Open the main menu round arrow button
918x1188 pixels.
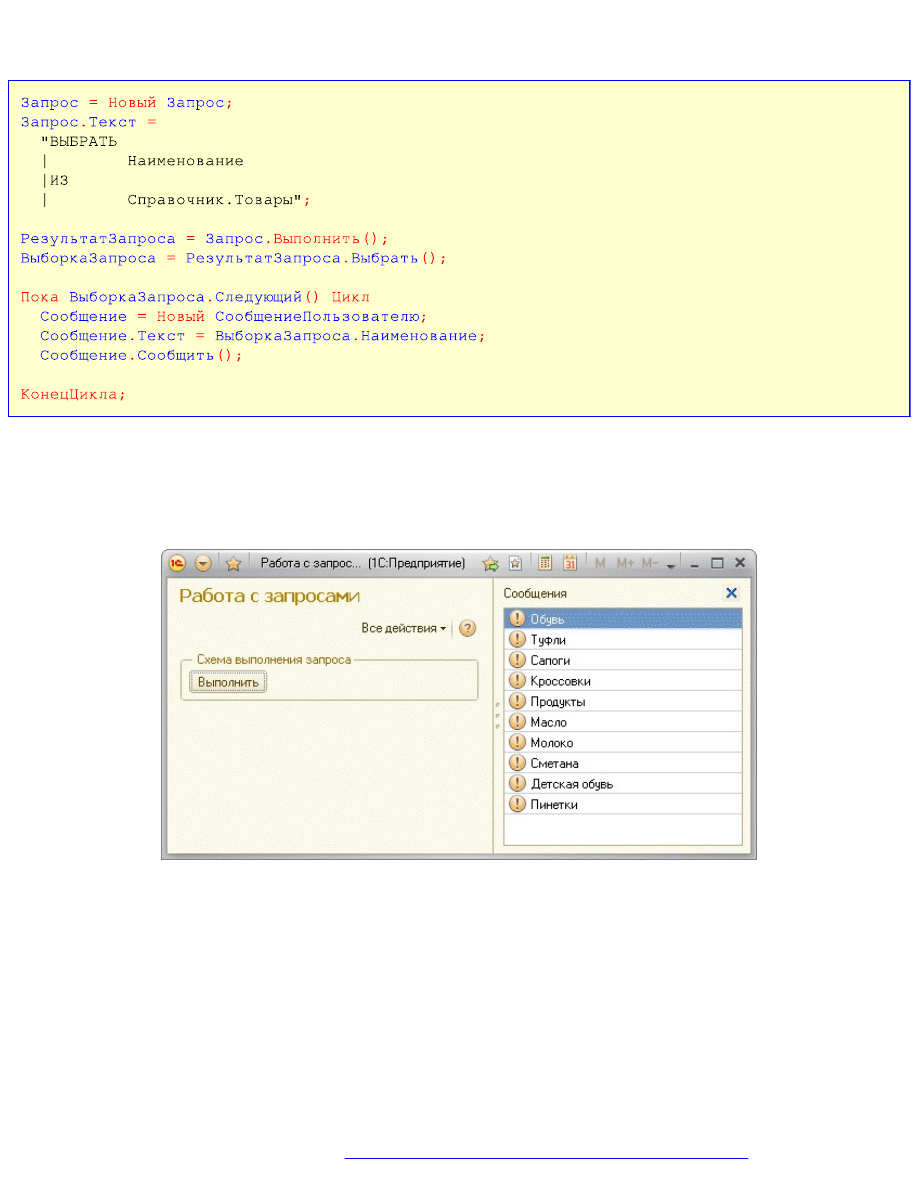pos(203,563)
